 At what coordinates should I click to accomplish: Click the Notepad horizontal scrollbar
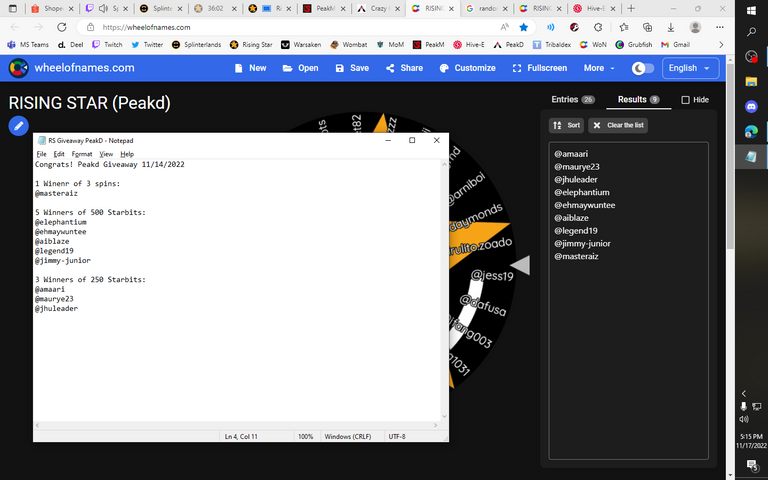[237, 425]
